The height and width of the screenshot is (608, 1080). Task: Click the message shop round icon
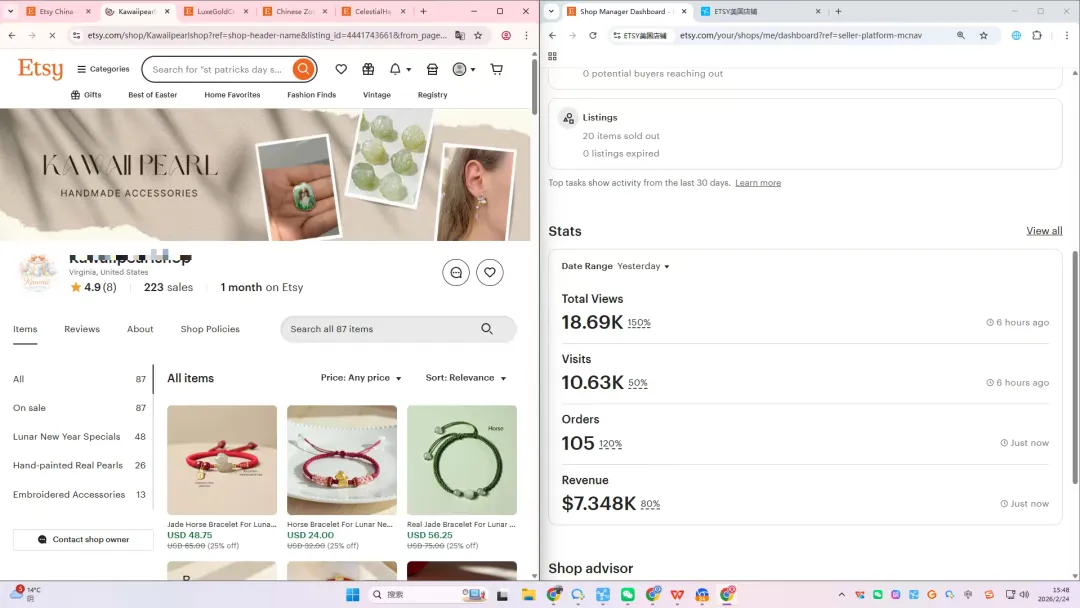[456, 273]
